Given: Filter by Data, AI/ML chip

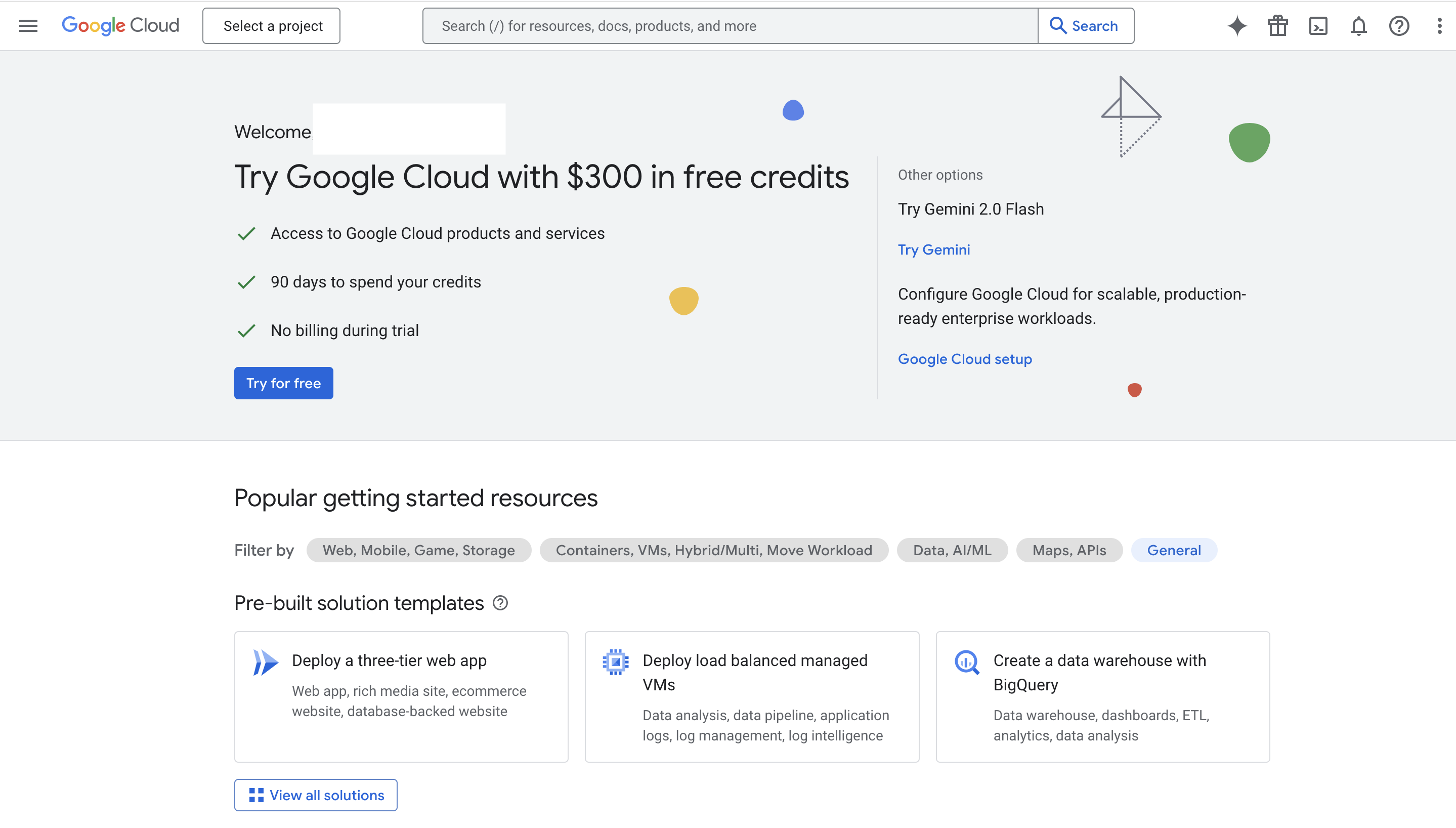Looking at the screenshot, I should pyautogui.click(x=952, y=550).
